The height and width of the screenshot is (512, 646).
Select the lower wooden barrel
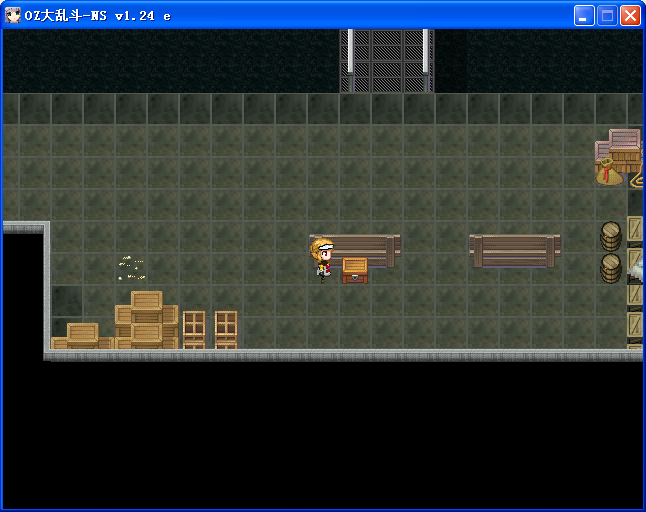point(611,268)
